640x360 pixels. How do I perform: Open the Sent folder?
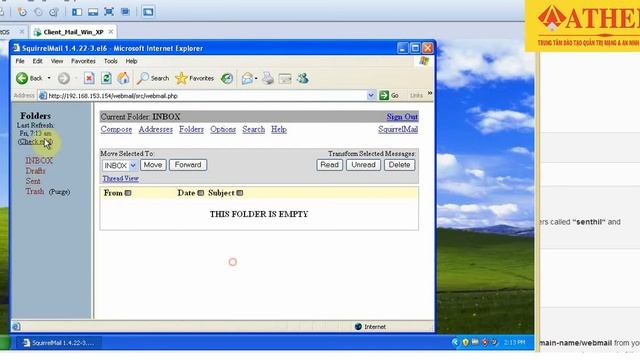click(33, 181)
